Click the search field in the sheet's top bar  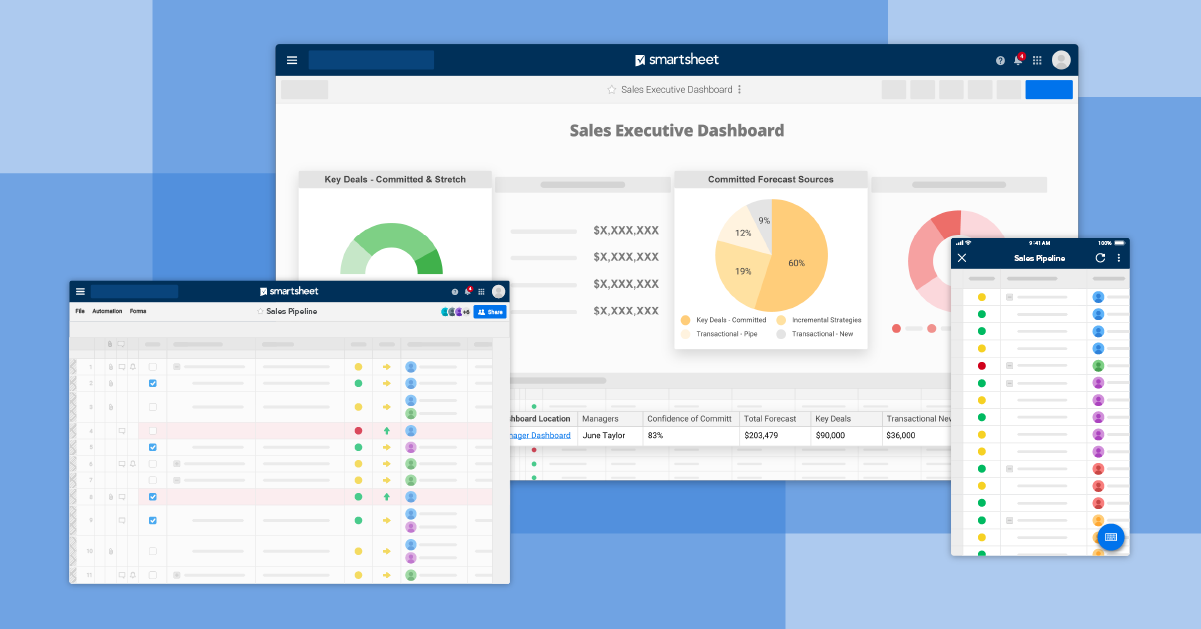tap(134, 291)
